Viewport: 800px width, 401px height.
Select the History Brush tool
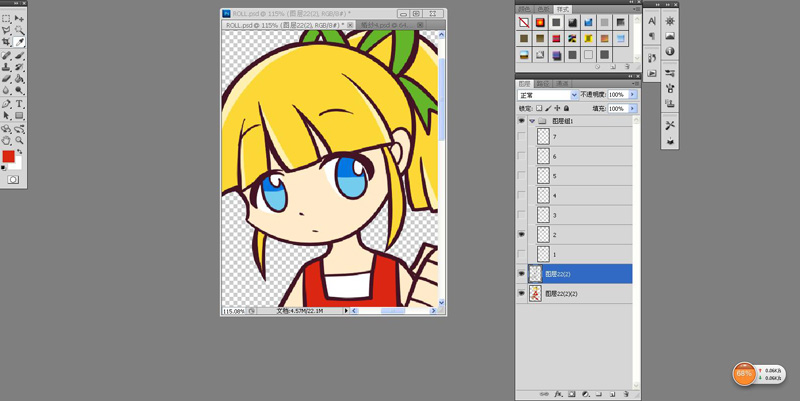[19, 67]
